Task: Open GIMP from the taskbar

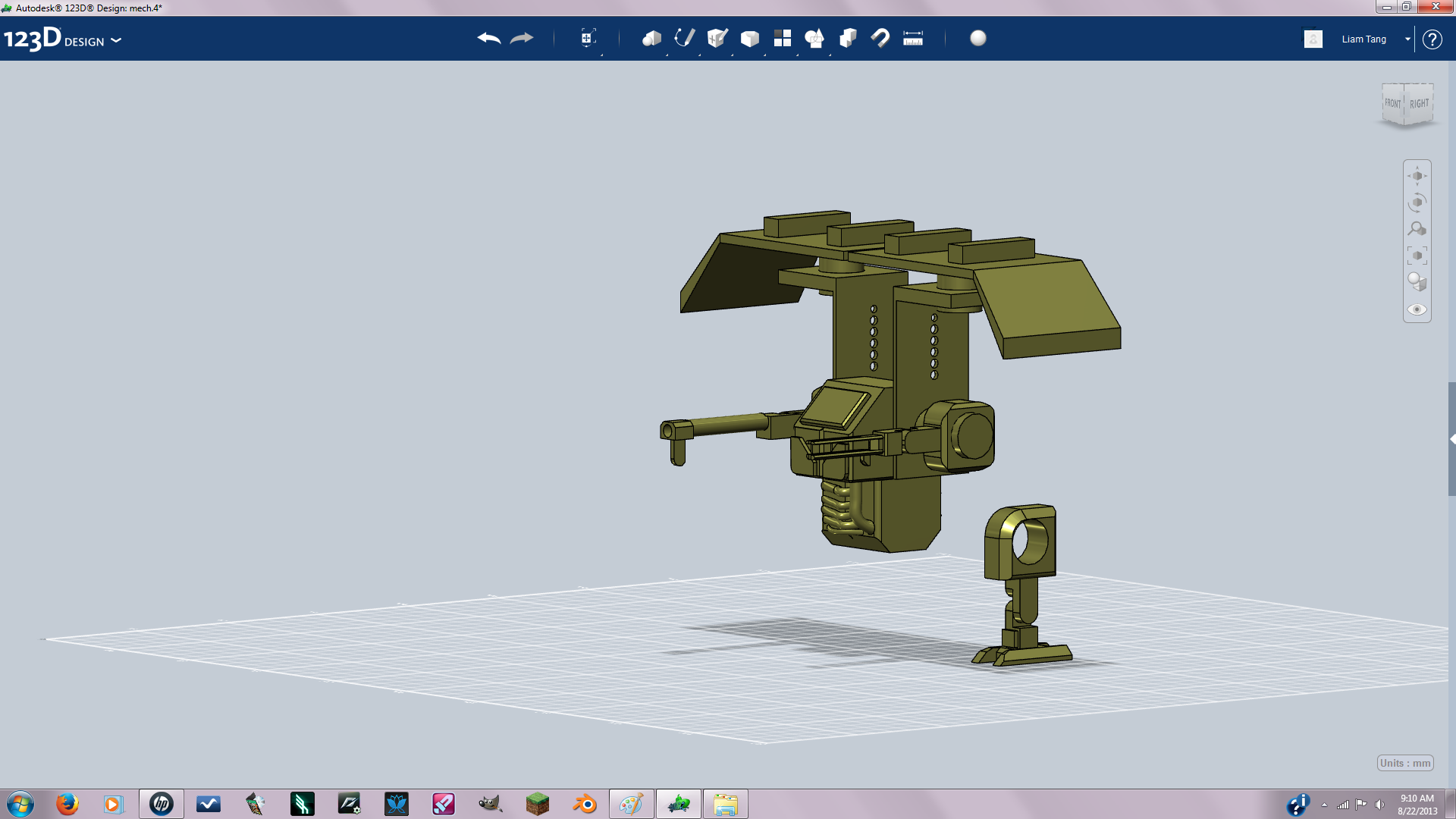Action: [x=491, y=804]
